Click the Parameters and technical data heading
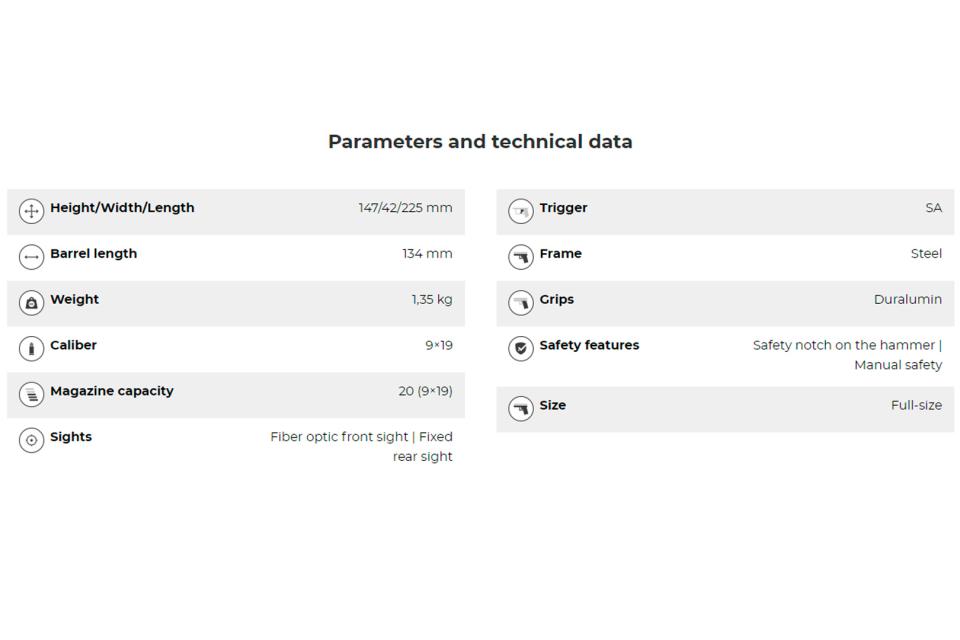This screenshot has width=960, height=640. (480, 142)
